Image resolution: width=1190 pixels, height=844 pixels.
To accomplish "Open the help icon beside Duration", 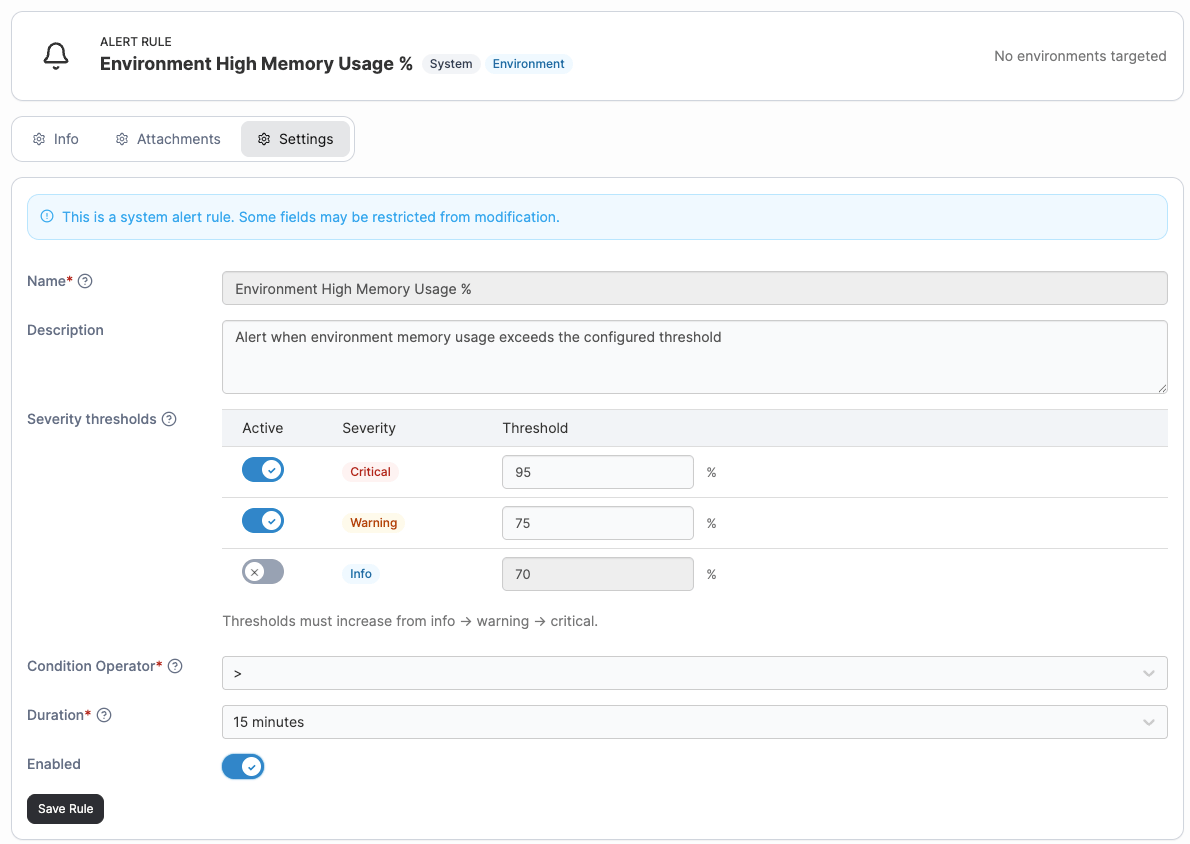I will tap(104, 715).
